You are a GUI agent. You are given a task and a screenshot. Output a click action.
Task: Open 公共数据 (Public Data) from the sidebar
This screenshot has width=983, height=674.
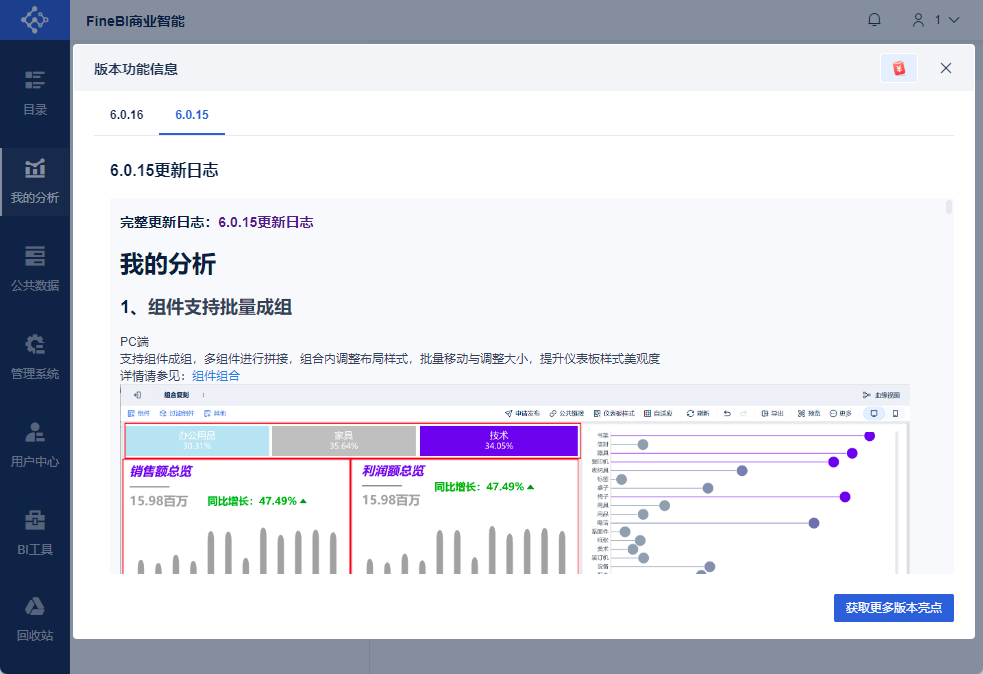(34, 268)
